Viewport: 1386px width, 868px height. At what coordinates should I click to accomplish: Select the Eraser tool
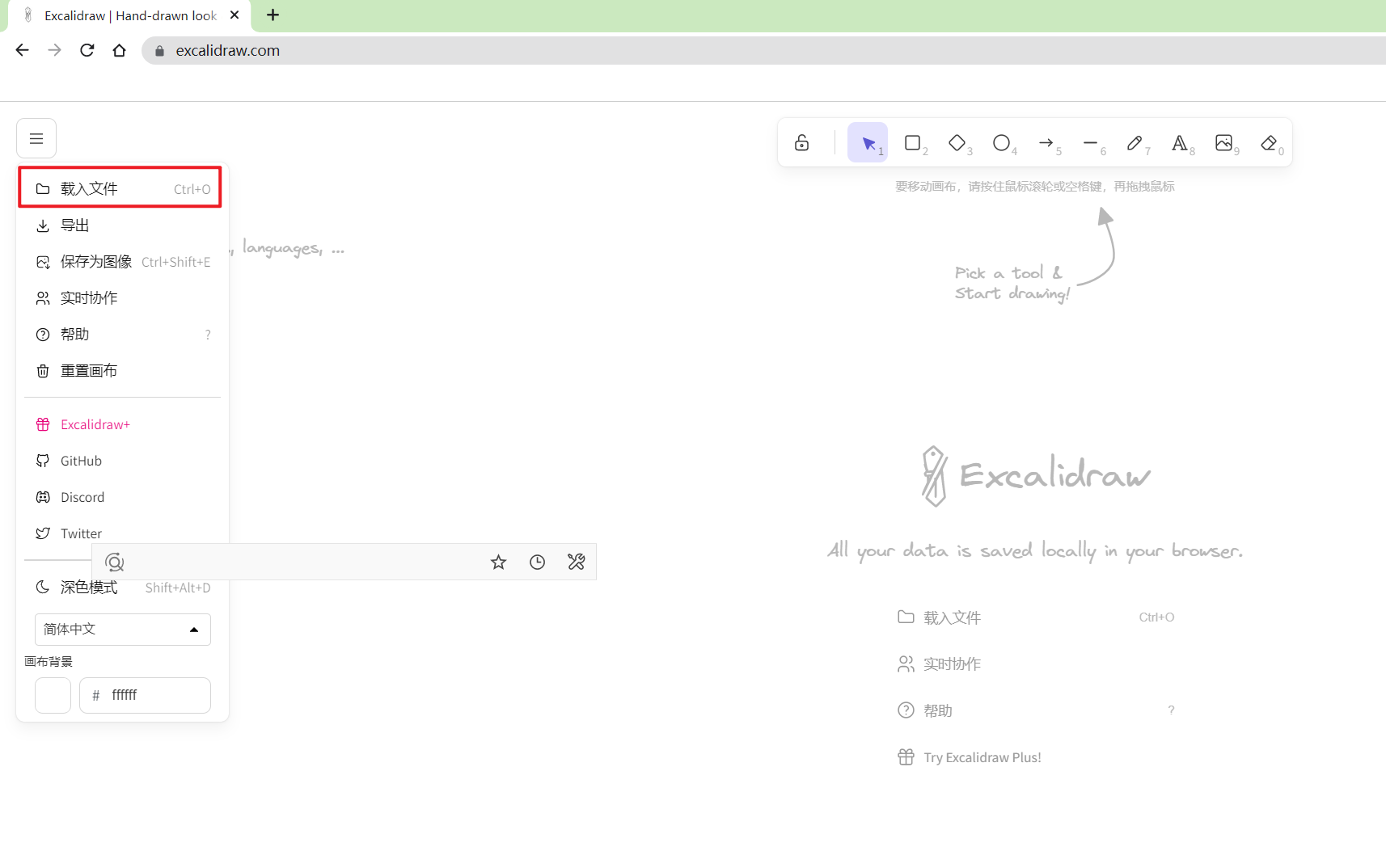pyautogui.click(x=1268, y=142)
